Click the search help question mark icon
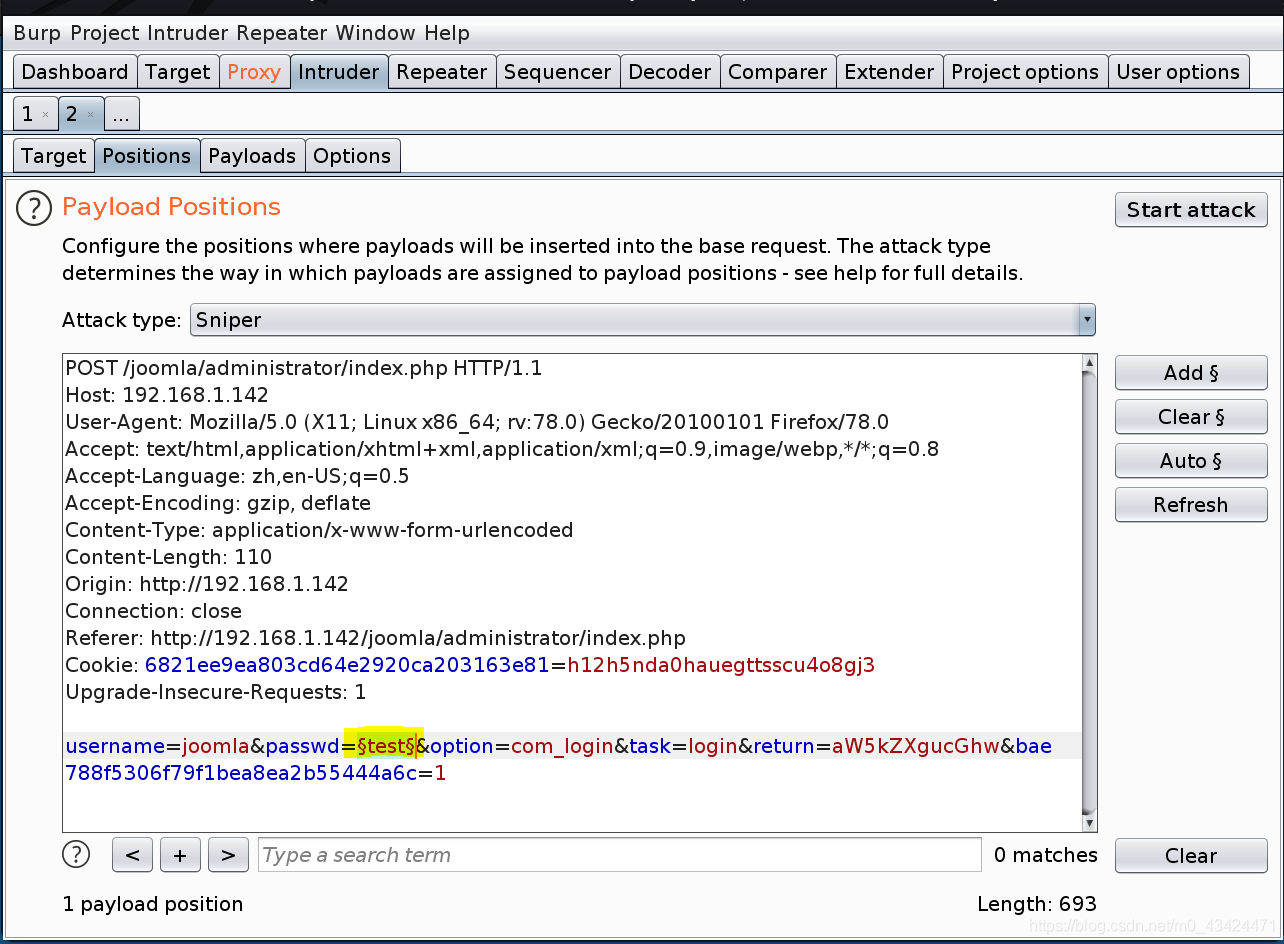 pos(76,854)
